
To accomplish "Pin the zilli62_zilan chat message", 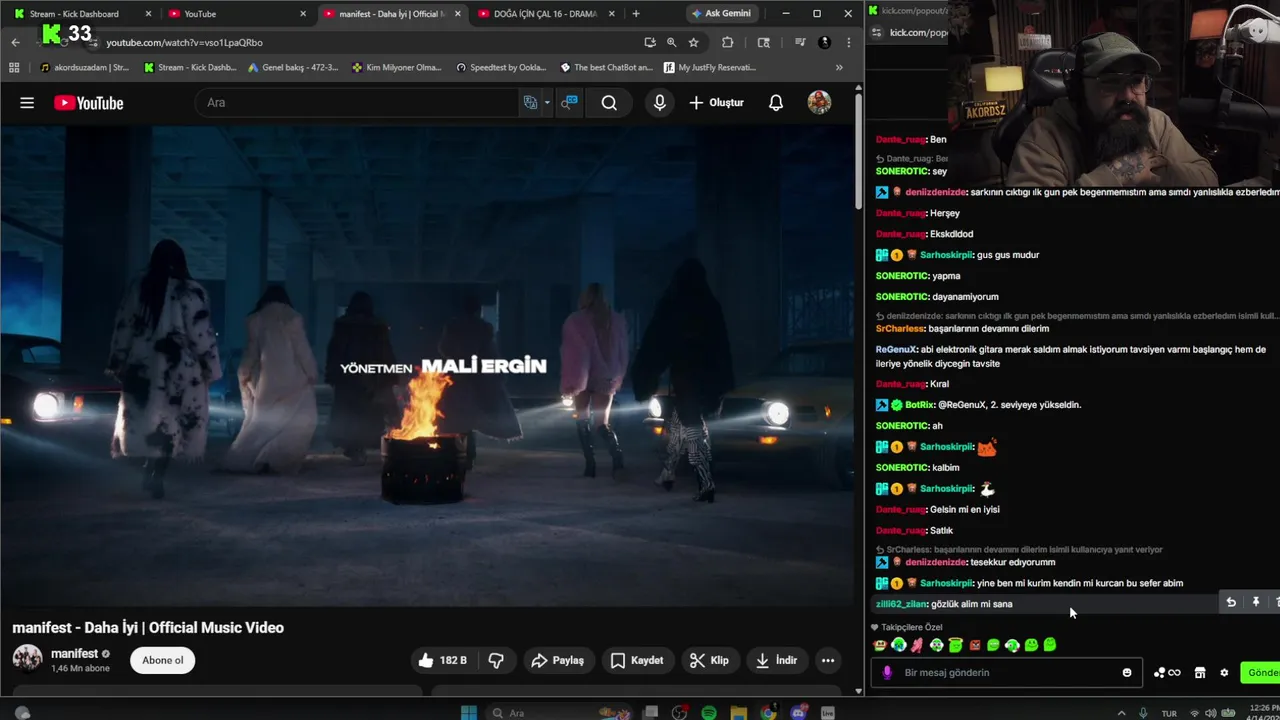I will pyautogui.click(x=1256, y=602).
